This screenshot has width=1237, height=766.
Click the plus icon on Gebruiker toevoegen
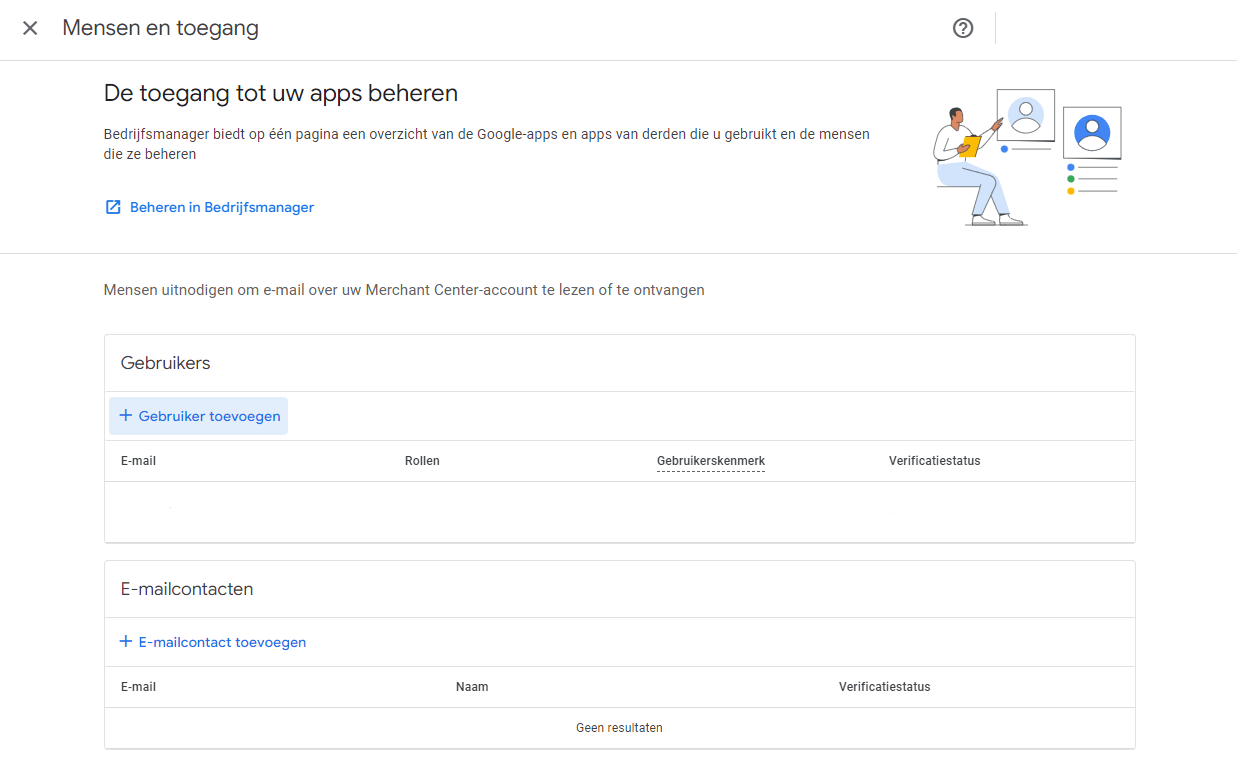(x=128, y=416)
